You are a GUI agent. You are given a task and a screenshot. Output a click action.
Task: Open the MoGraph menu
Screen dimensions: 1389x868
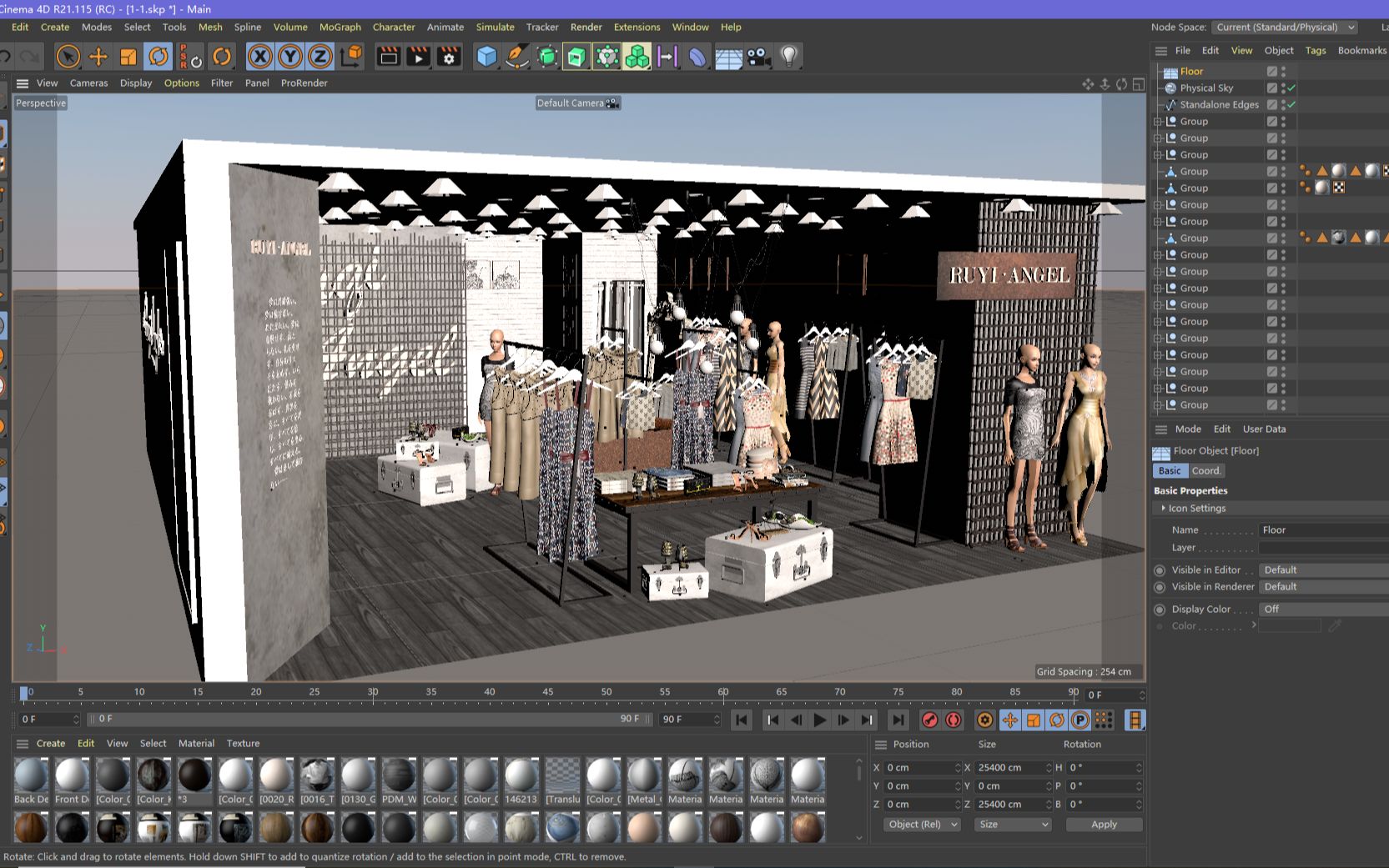(340, 27)
